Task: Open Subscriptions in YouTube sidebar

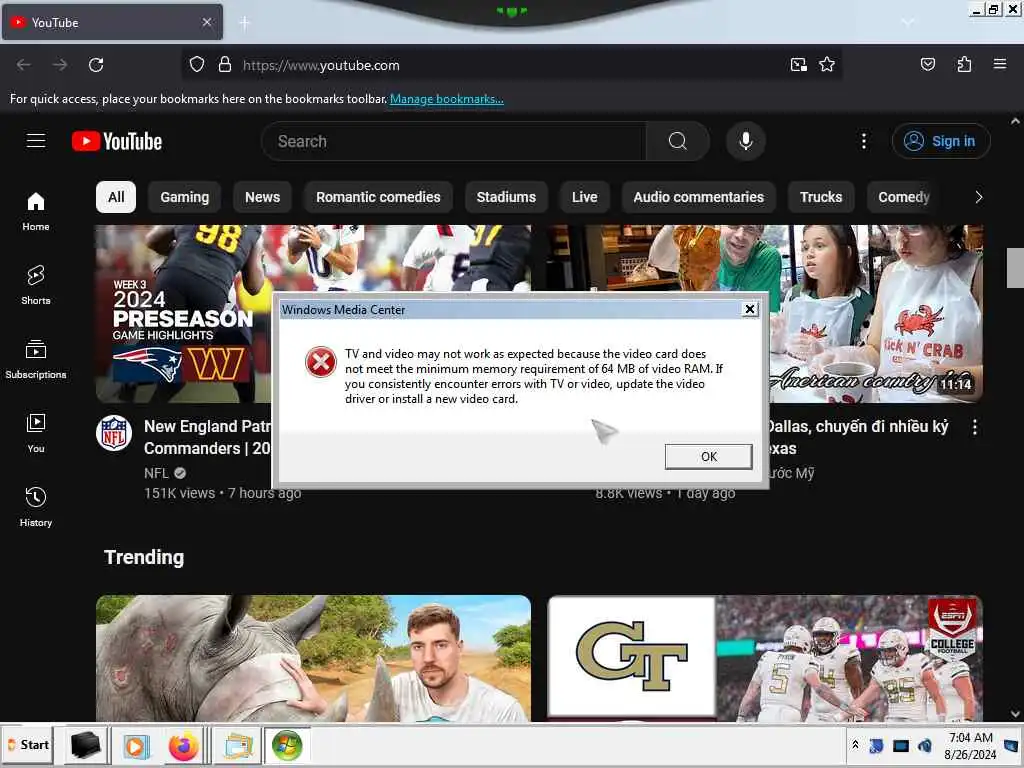Action: click(36, 359)
